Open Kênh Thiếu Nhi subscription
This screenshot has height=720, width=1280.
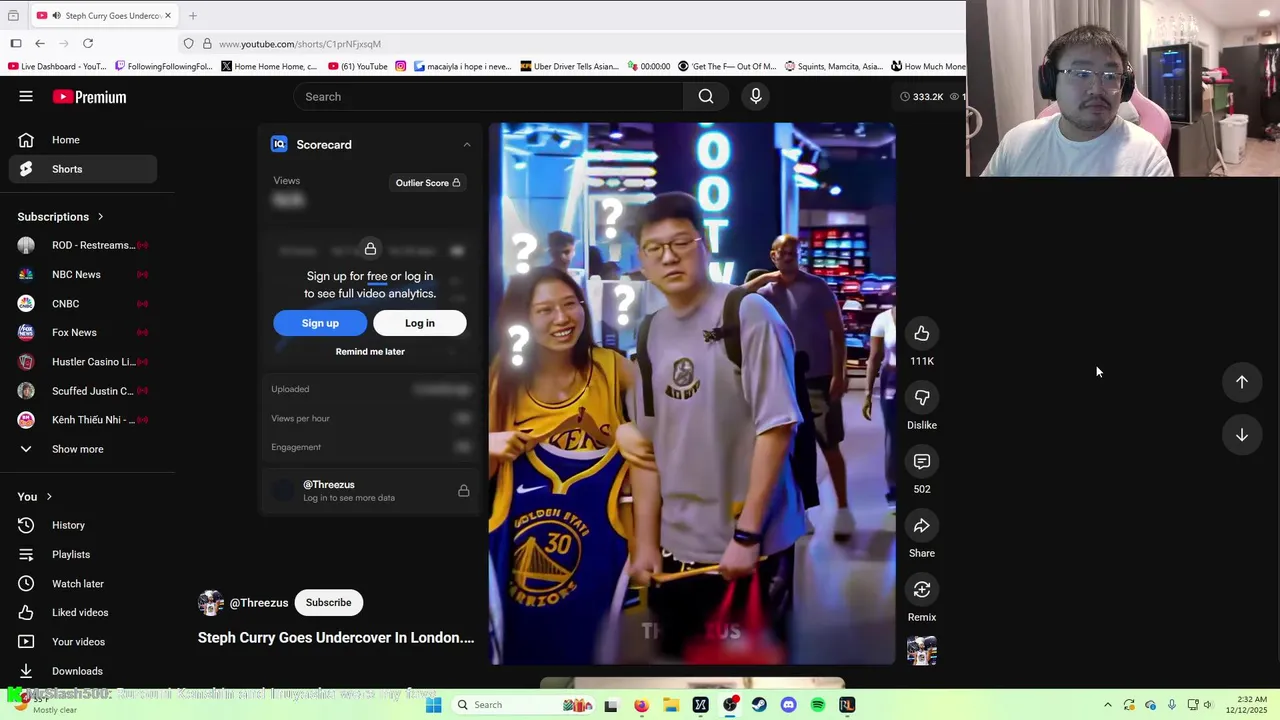[83, 420]
